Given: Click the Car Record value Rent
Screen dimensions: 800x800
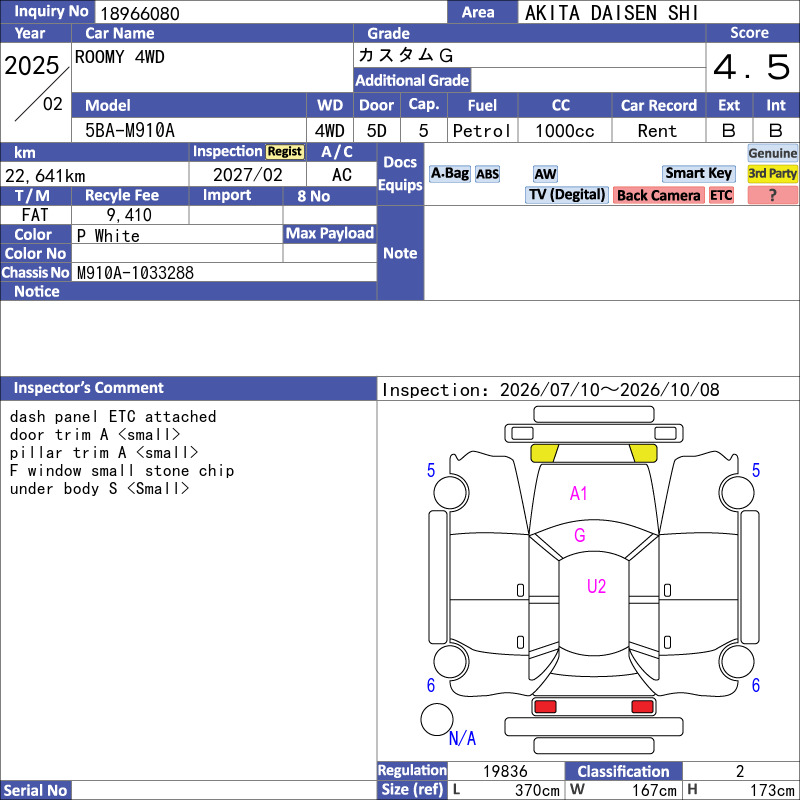Looking at the screenshot, I should tap(657, 131).
